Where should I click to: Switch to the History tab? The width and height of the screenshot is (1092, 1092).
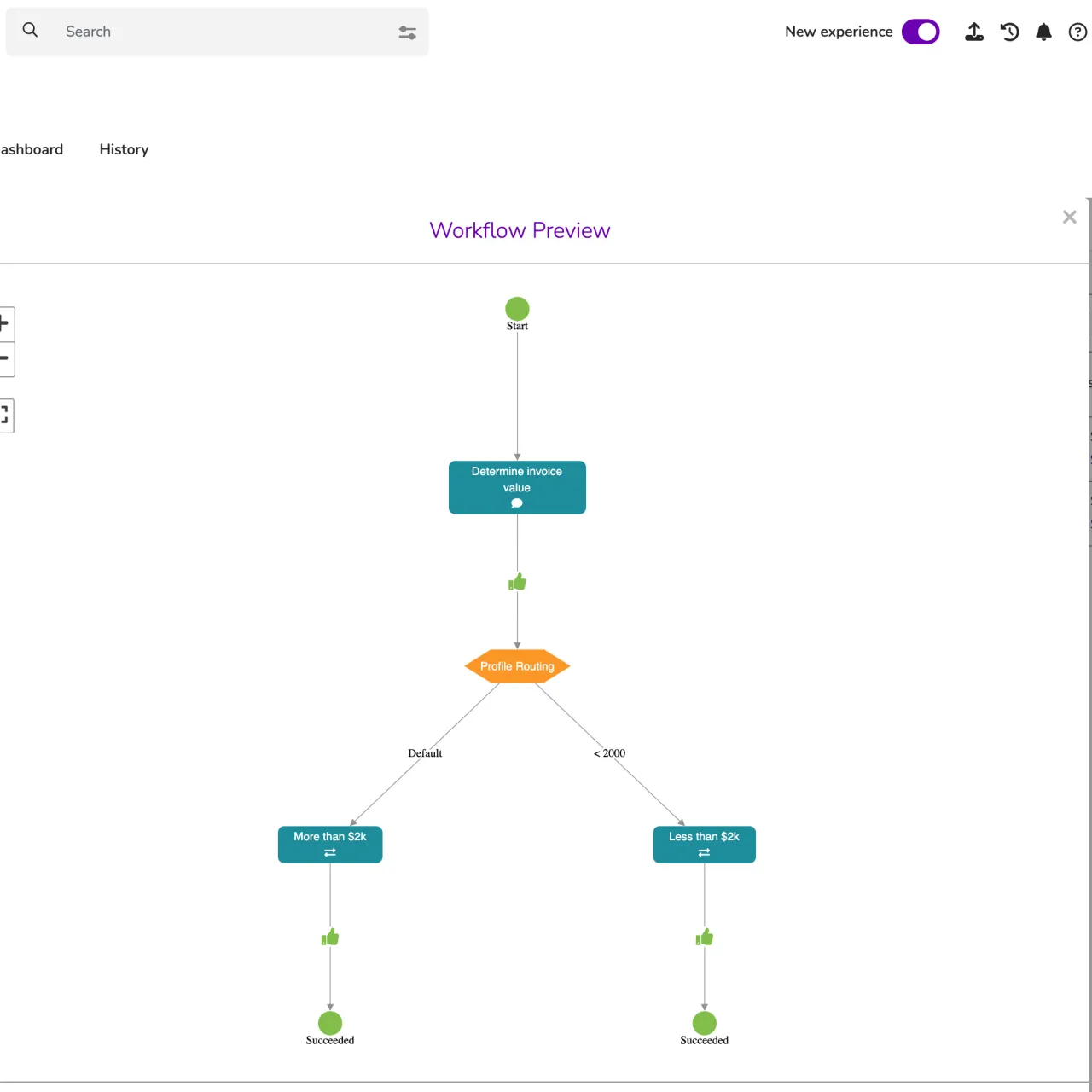click(124, 149)
